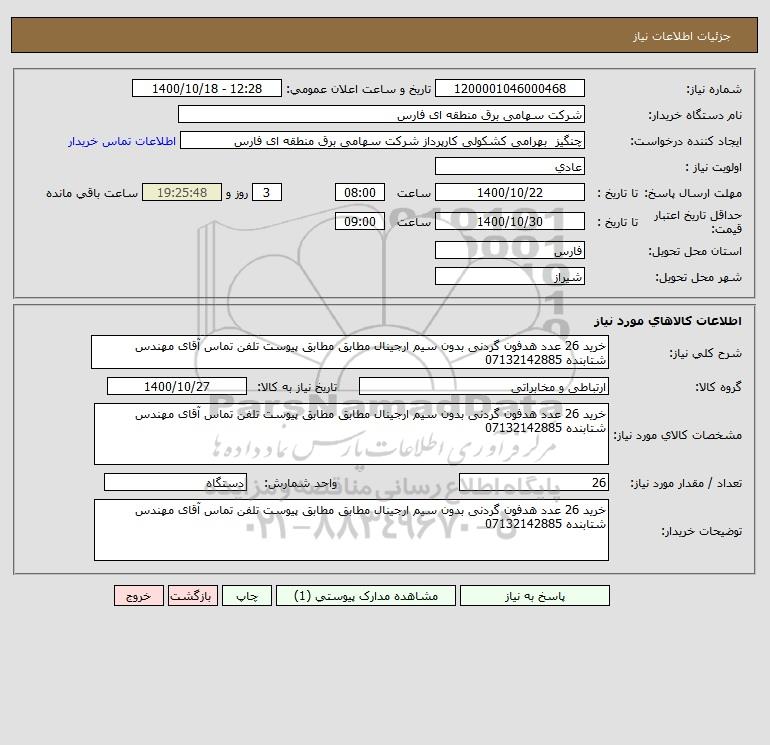This screenshot has width=770, height=745.
Task: Click the جزئیات اطلاعات نیاز header title
Action: pyautogui.click(x=682, y=36)
